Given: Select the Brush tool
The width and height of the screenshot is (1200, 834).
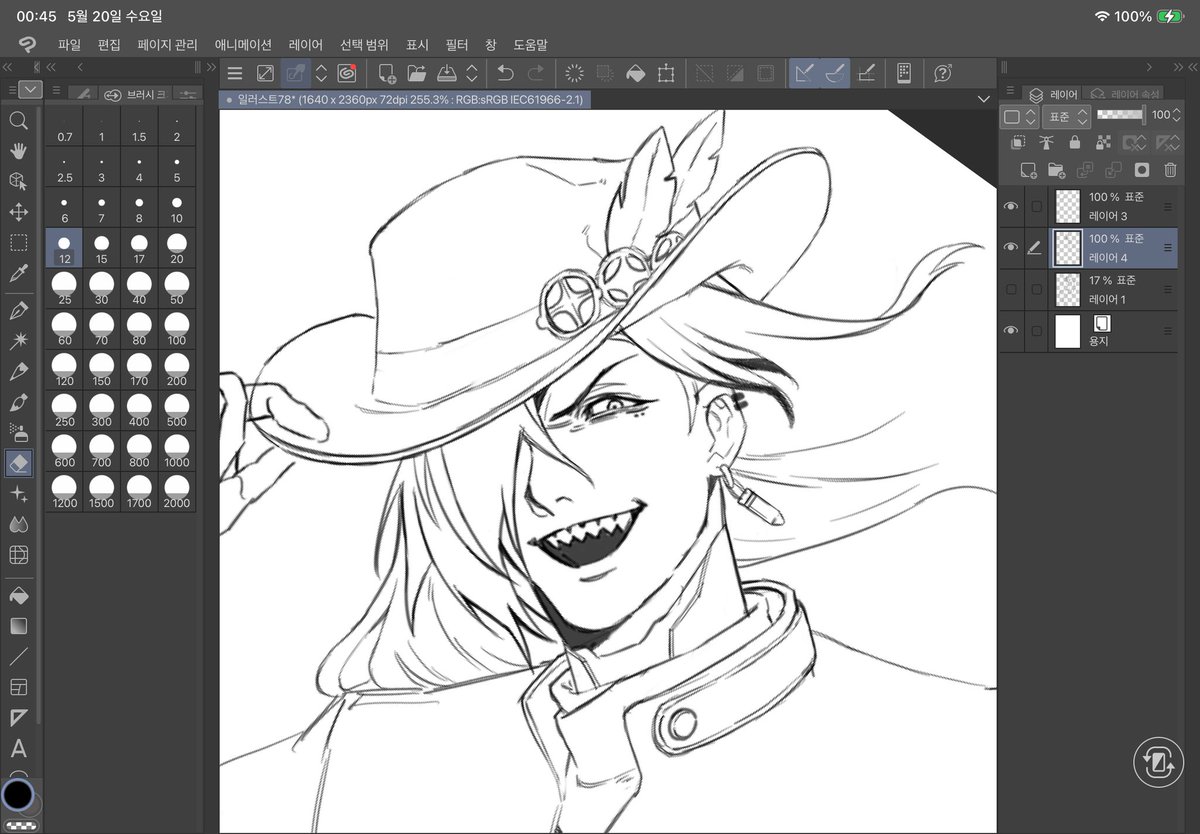Looking at the screenshot, I should coord(18,403).
